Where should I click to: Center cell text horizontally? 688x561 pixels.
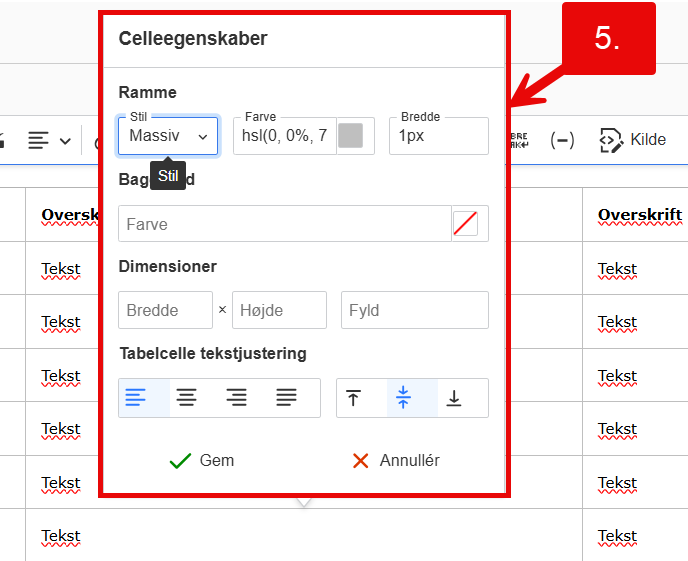[186, 398]
